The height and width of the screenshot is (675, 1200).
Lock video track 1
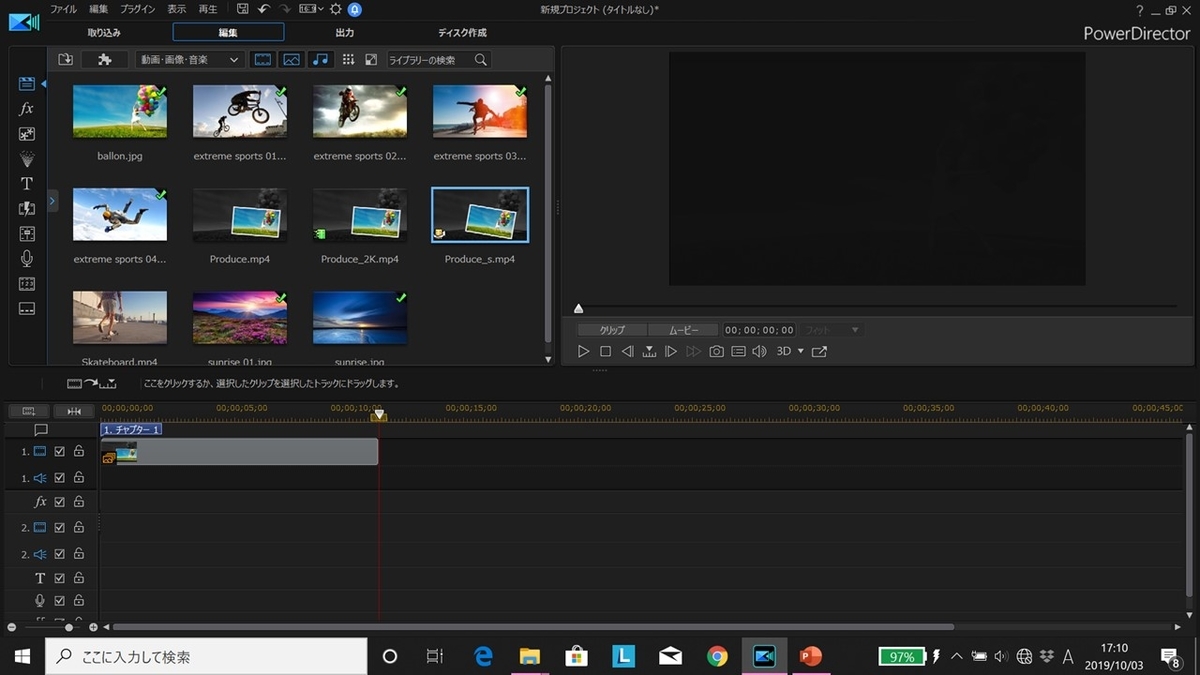tap(79, 451)
